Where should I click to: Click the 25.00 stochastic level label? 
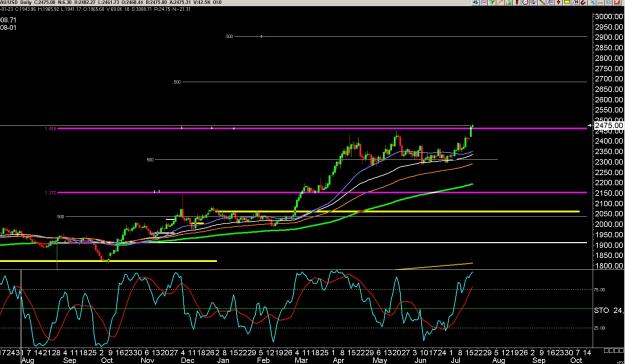click(600, 328)
